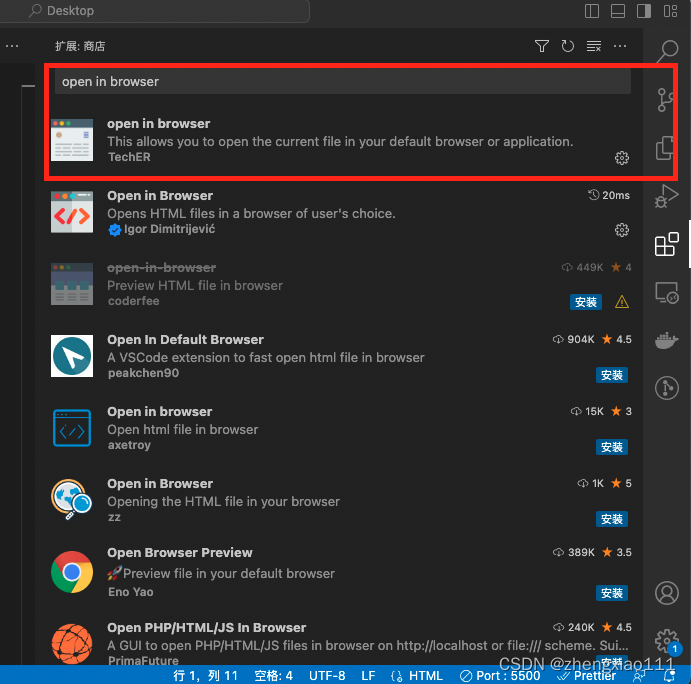691x684 pixels.
Task: Toggle primary sidebar layout icon
Action: 592,11
